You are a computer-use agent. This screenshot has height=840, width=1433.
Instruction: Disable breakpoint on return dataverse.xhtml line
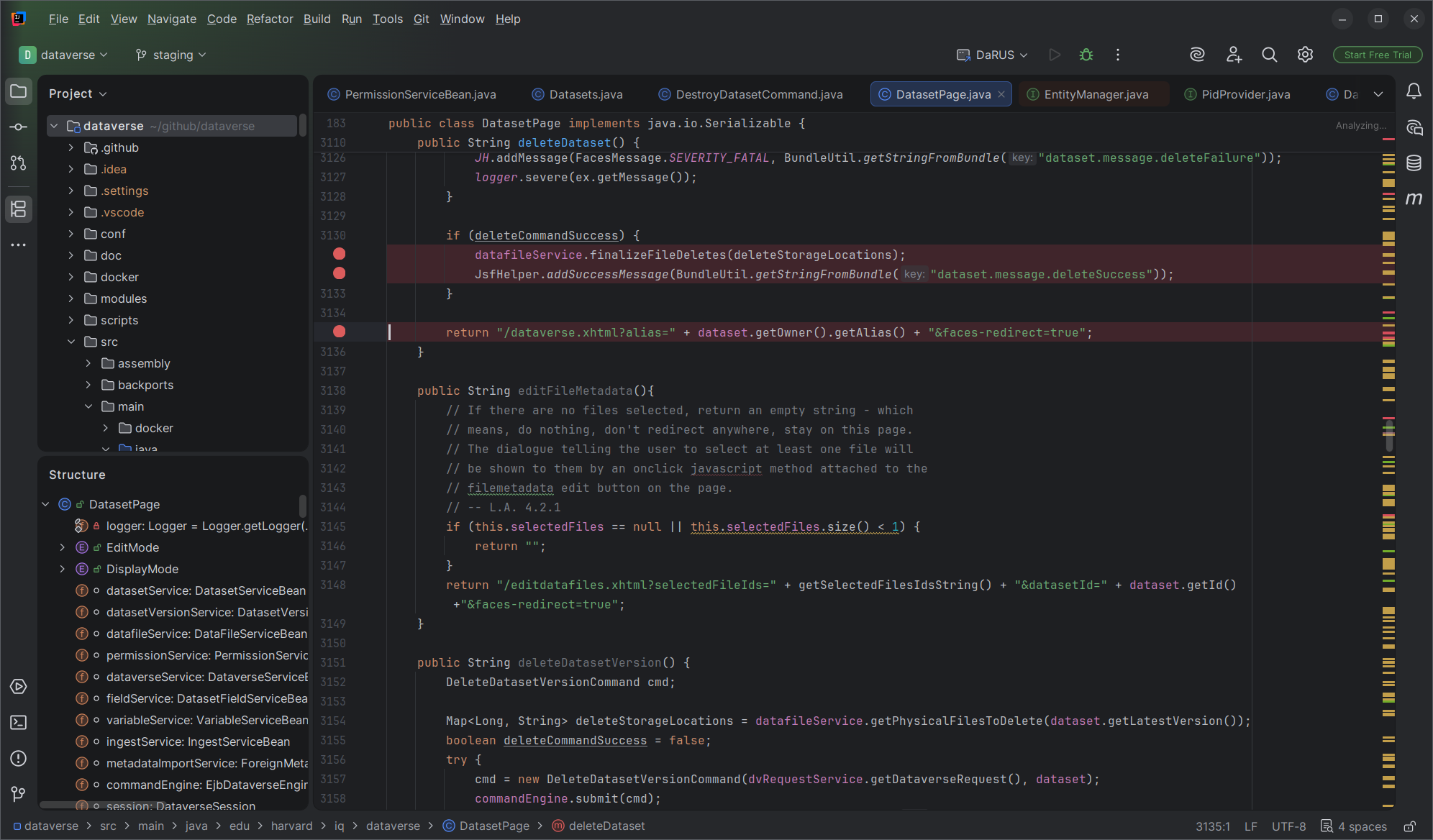pos(340,332)
